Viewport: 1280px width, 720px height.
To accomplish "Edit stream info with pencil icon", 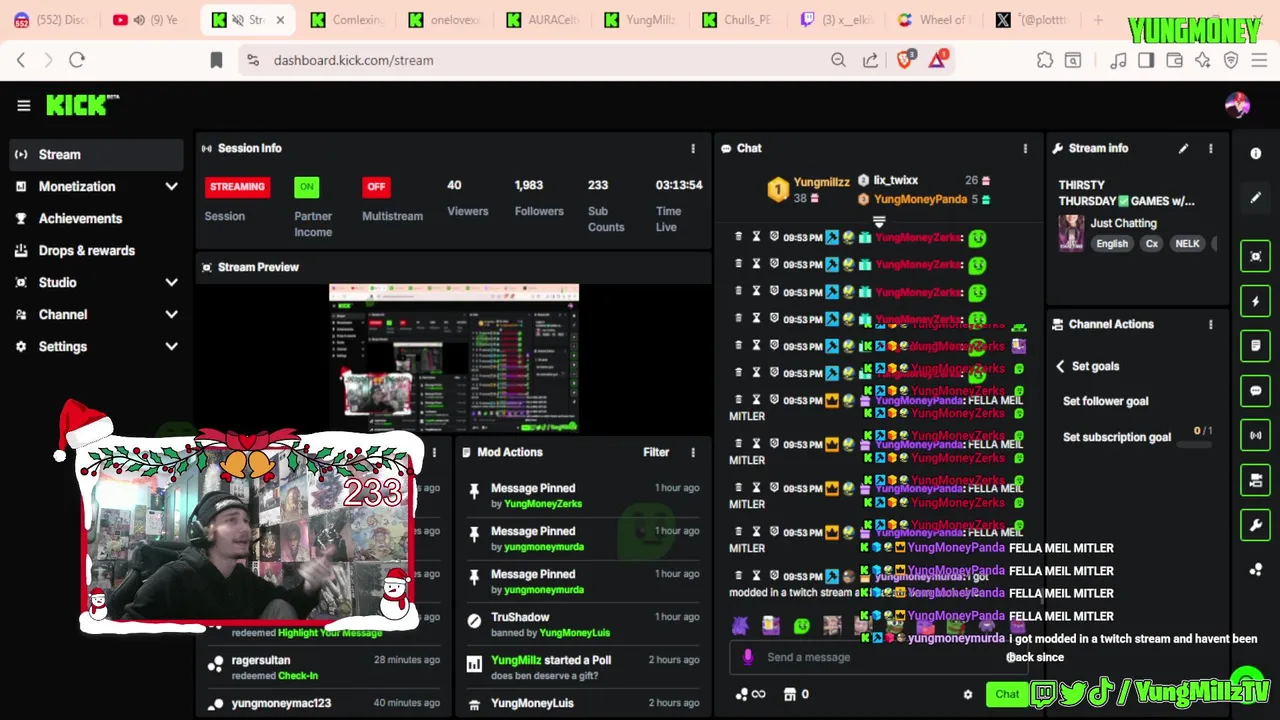I will (1183, 148).
